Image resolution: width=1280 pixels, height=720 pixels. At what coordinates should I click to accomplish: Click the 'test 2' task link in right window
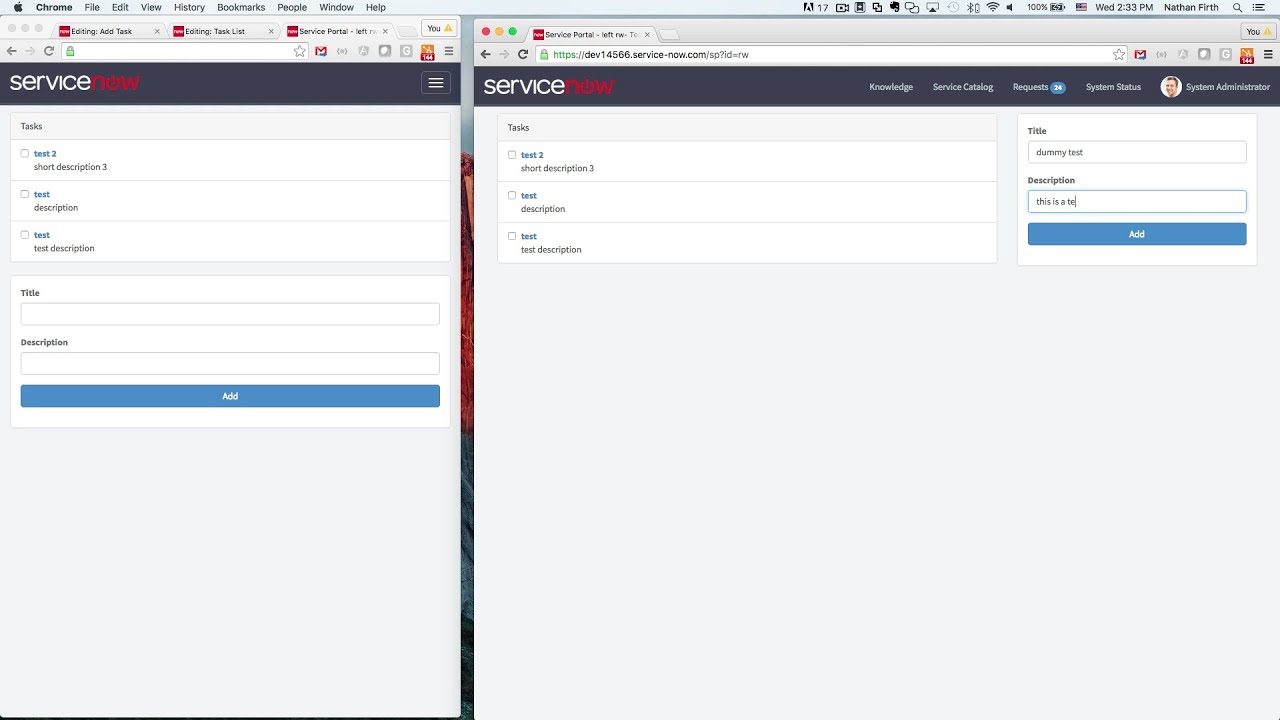tap(532, 155)
